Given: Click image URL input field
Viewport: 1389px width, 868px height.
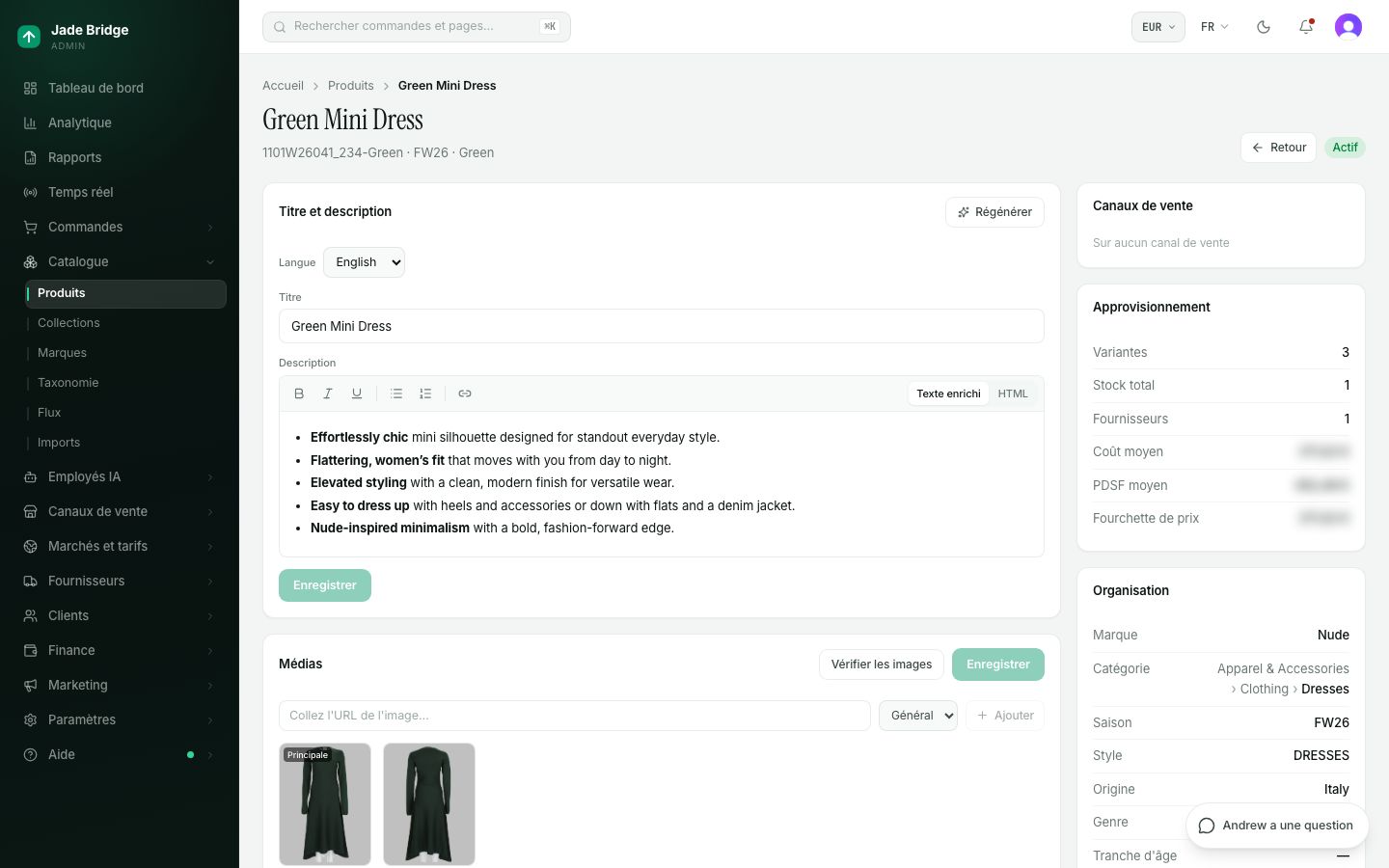Looking at the screenshot, I should tap(575, 716).
